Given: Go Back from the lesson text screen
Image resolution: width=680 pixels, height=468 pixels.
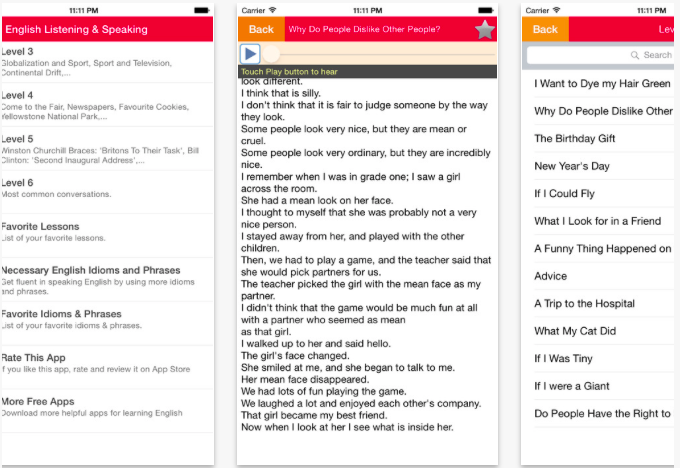Looking at the screenshot, I should 261,29.
